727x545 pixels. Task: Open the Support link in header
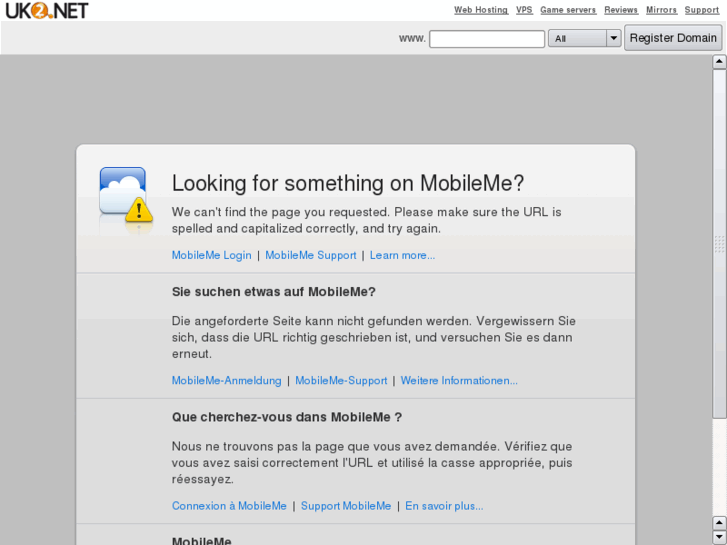tap(702, 10)
